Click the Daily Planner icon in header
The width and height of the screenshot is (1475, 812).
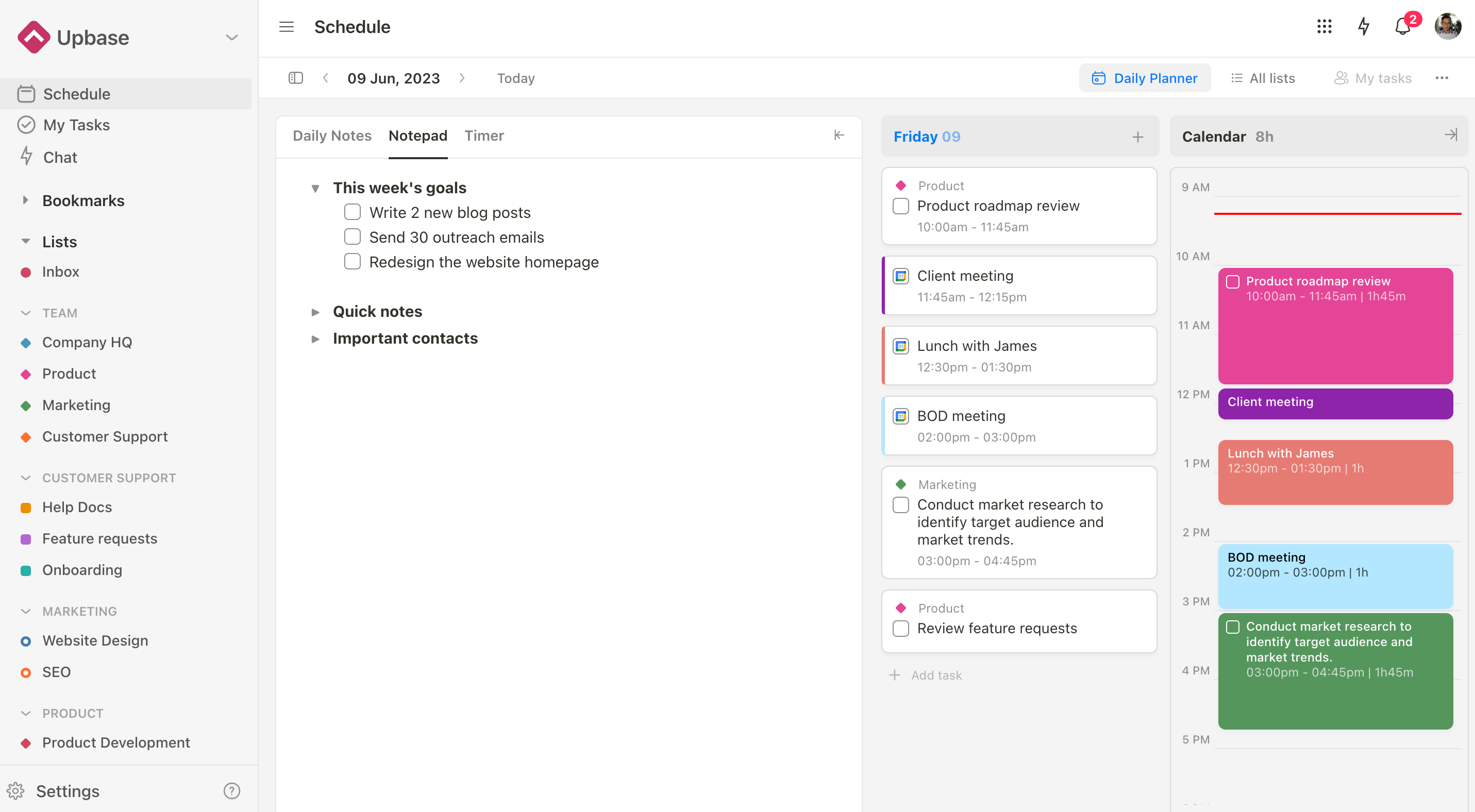pos(1099,77)
